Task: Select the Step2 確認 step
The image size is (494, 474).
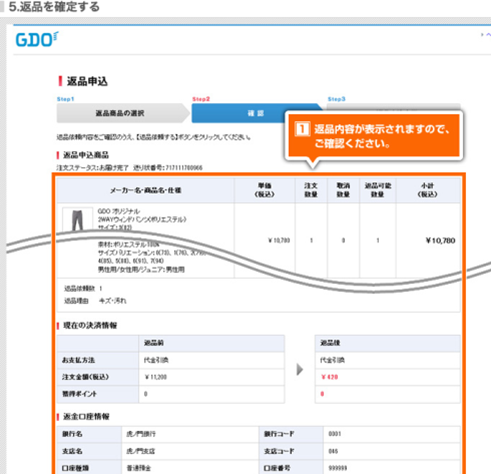Action: (256, 113)
